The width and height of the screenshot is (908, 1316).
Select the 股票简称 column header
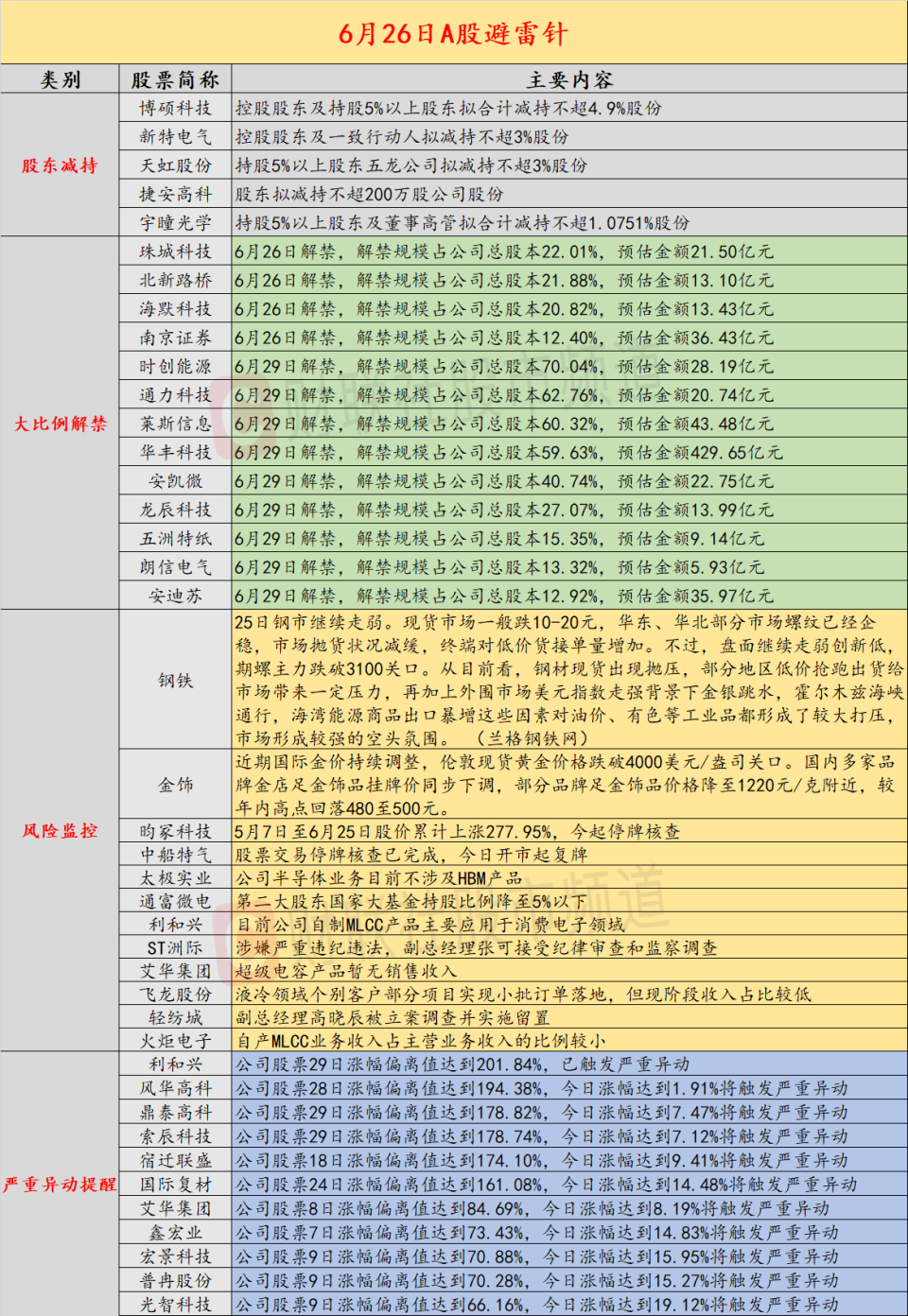tap(176, 79)
